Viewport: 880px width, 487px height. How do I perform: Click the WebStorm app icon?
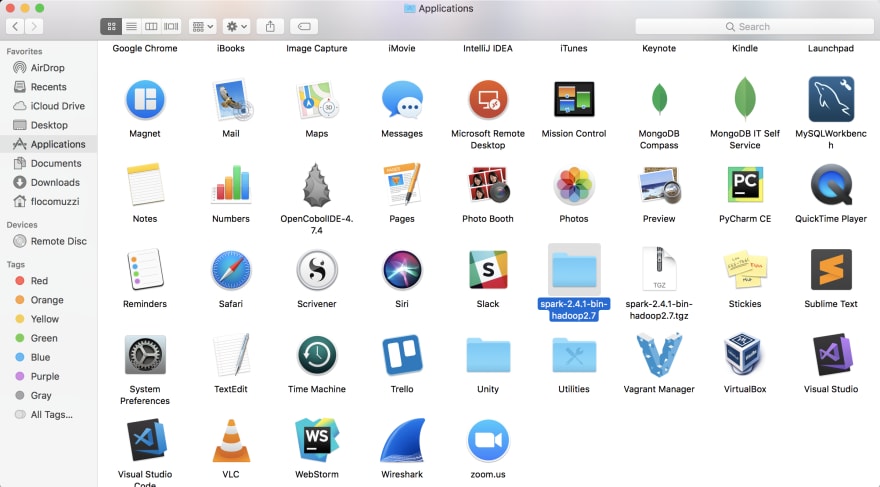[317, 440]
